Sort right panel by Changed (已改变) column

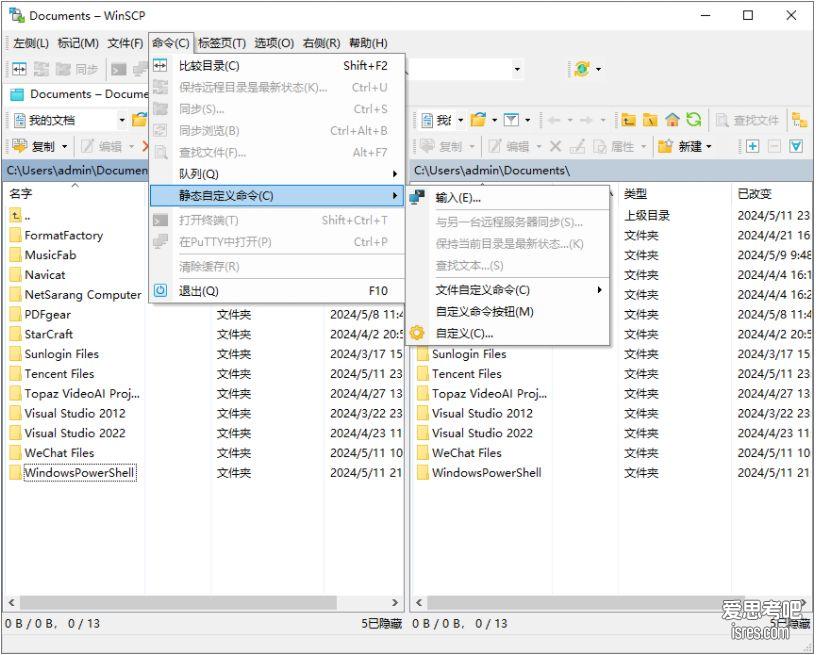coord(772,194)
